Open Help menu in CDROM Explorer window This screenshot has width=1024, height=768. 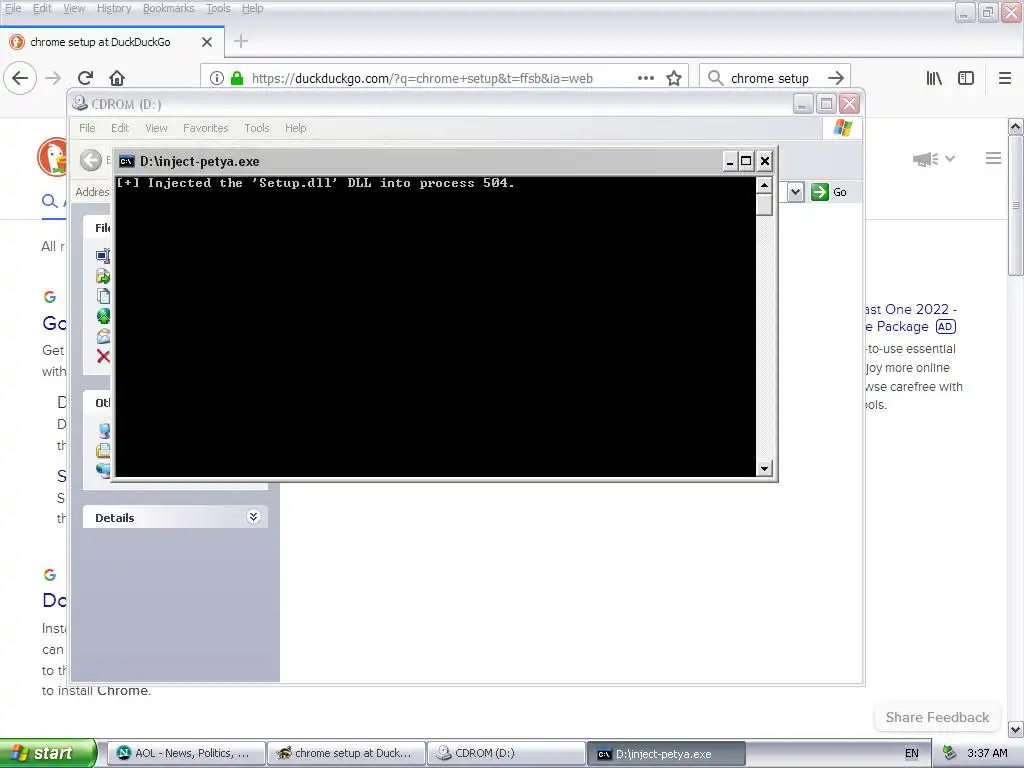295,128
